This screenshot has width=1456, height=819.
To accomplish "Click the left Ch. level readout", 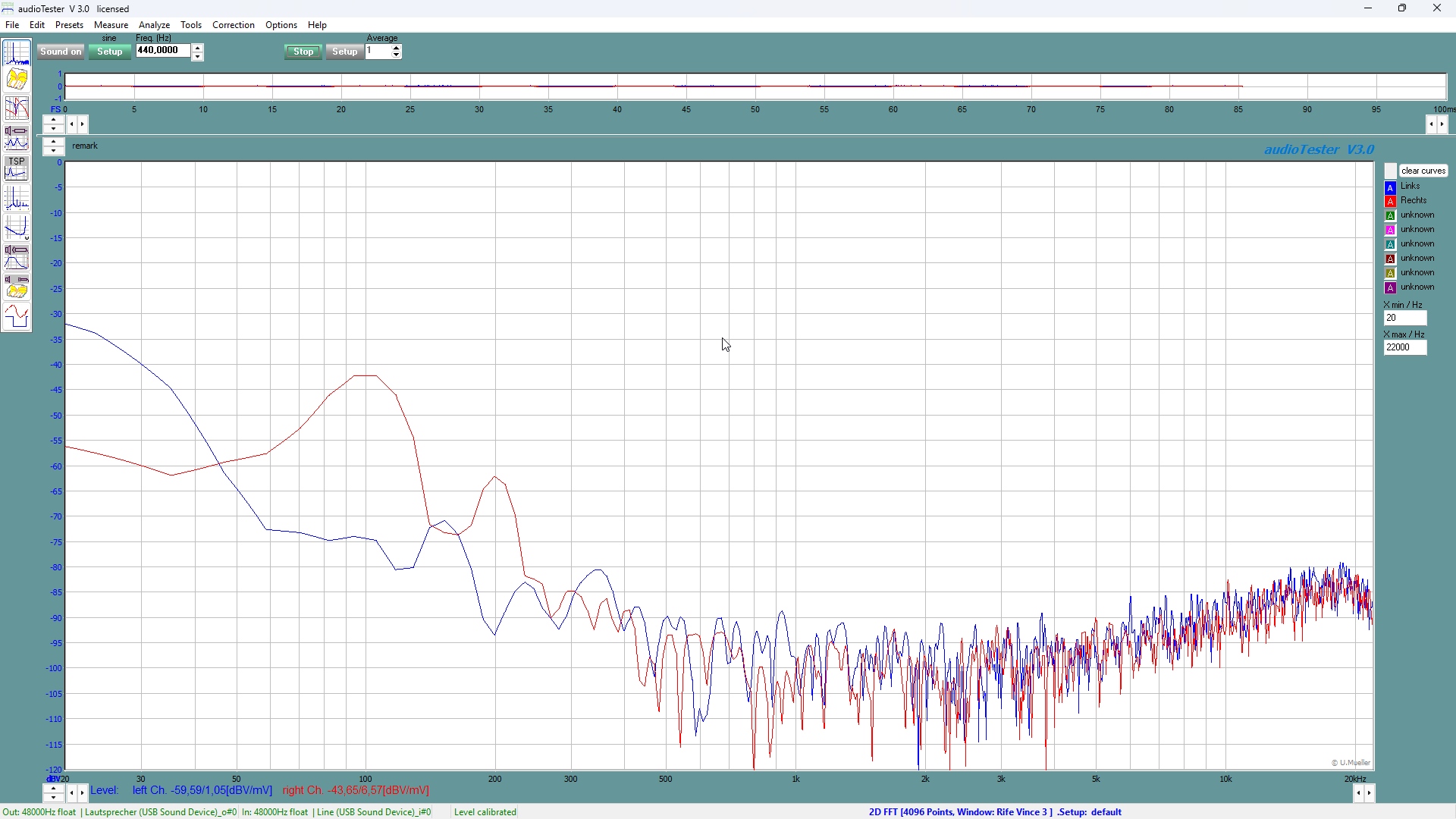I will click(202, 790).
